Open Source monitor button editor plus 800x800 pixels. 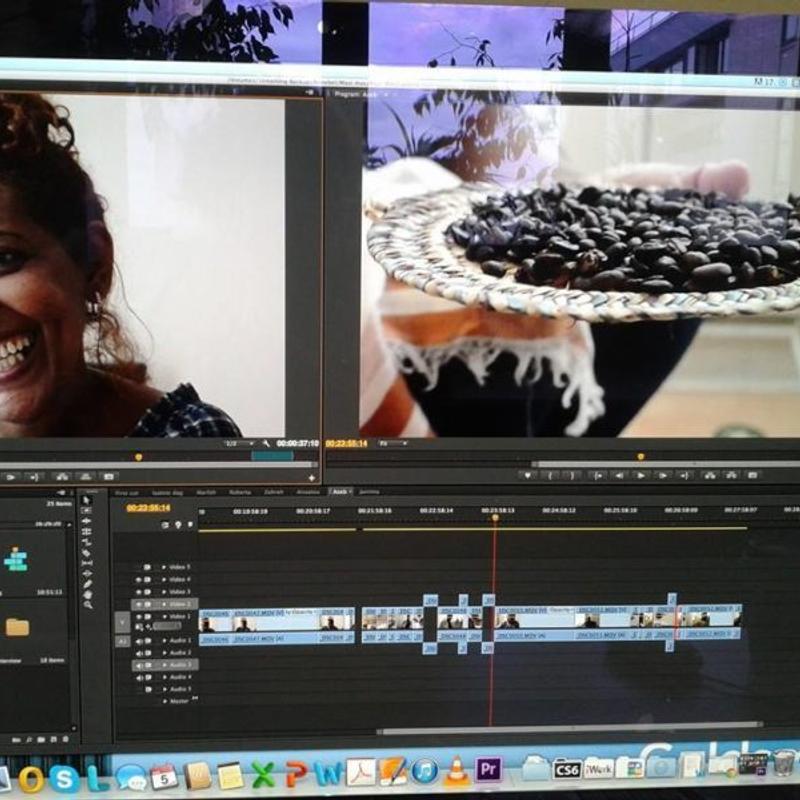(311, 478)
